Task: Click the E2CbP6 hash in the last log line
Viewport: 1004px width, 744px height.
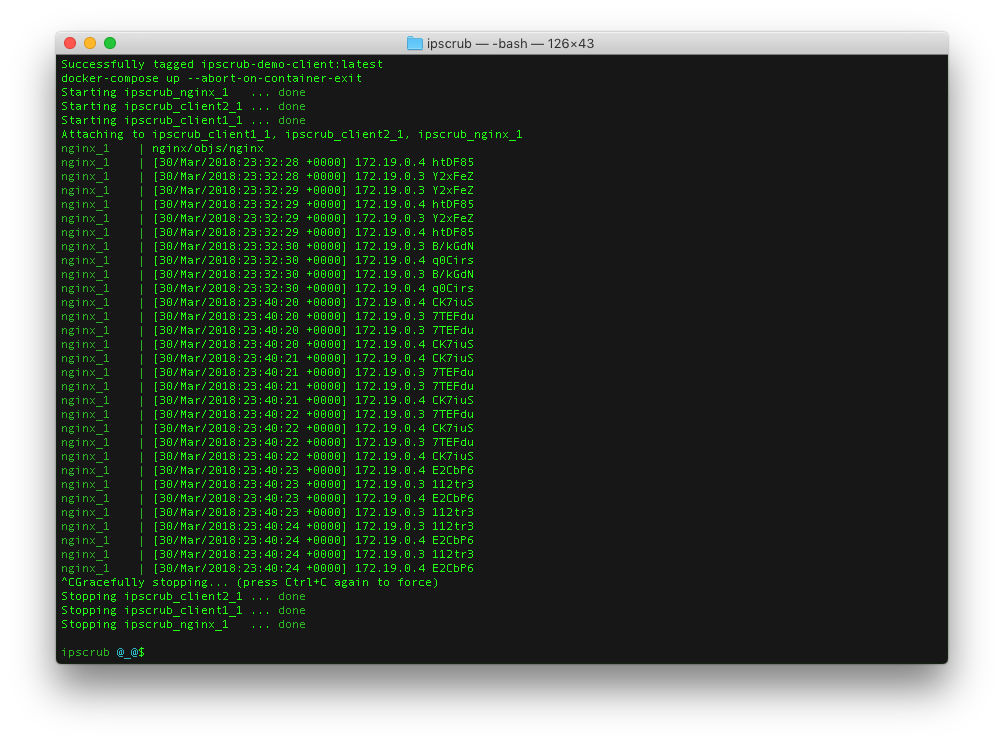Action: point(455,567)
